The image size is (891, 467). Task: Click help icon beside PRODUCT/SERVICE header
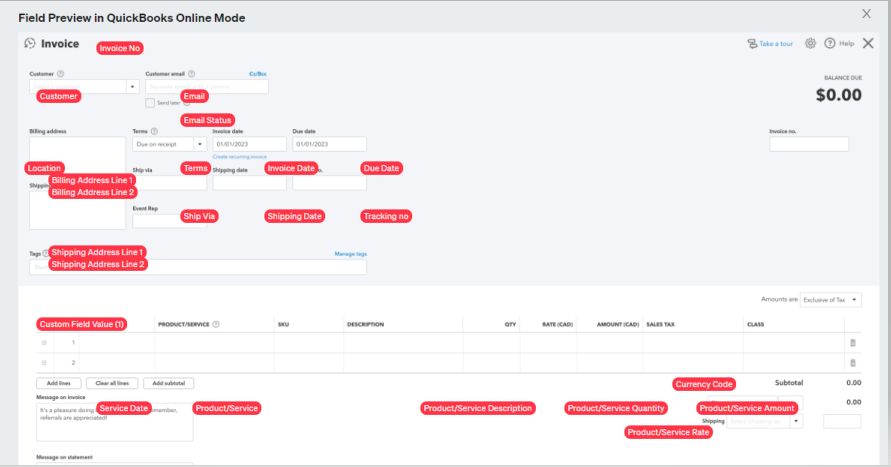pos(216,324)
